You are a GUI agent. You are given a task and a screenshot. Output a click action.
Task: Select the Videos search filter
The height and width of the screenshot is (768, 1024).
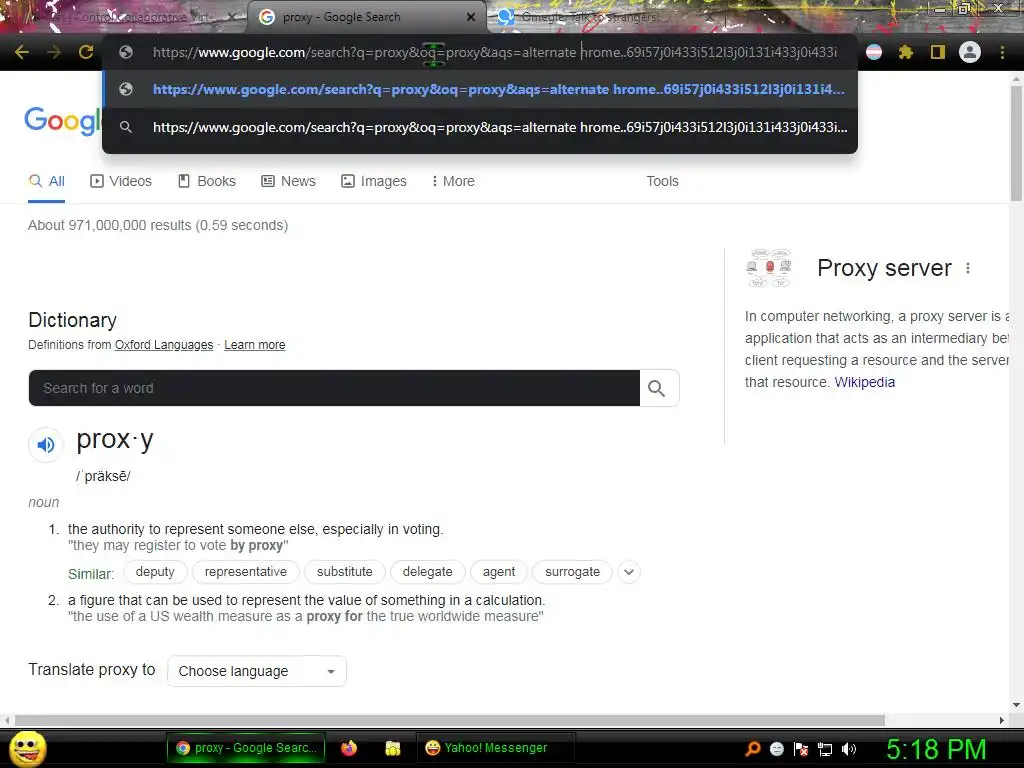pos(121,181)
